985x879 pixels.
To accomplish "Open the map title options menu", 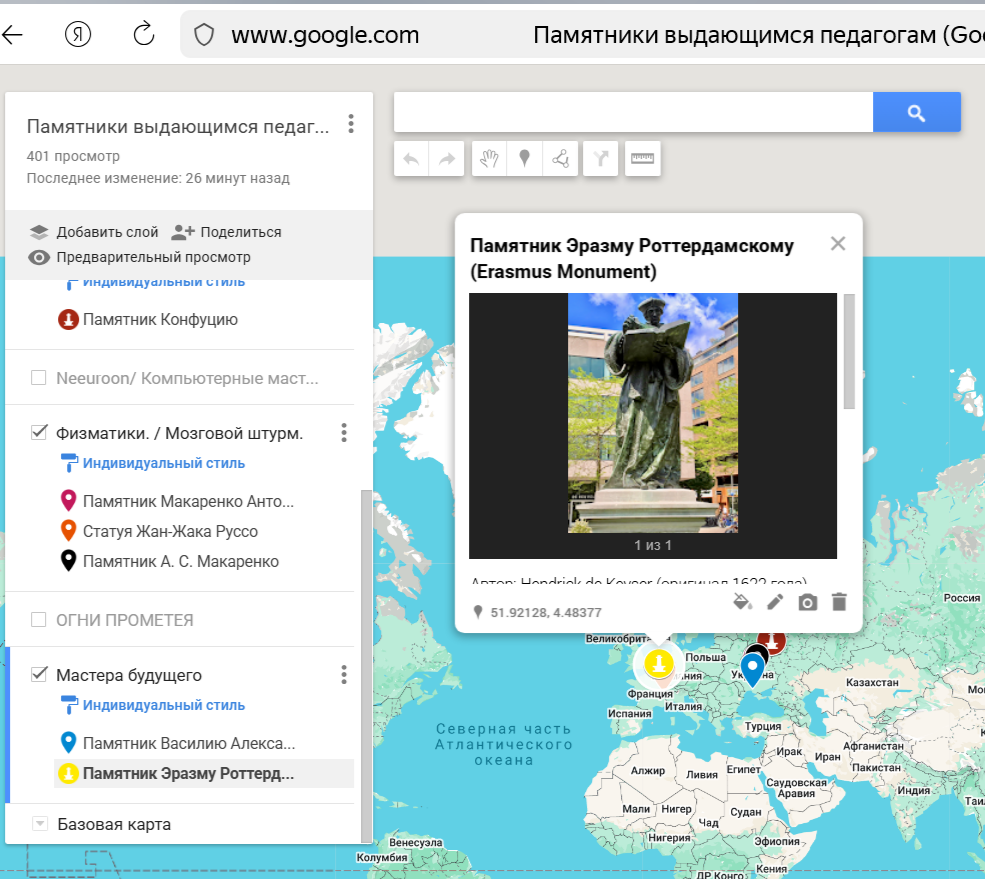I will tap(350, 124).
